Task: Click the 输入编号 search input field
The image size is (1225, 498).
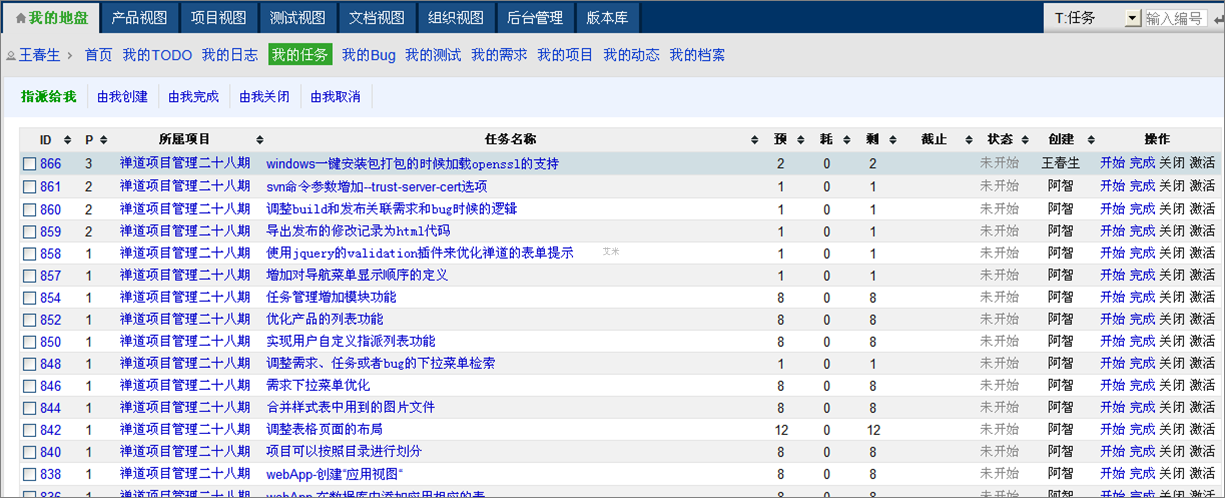Action: 1175,18
